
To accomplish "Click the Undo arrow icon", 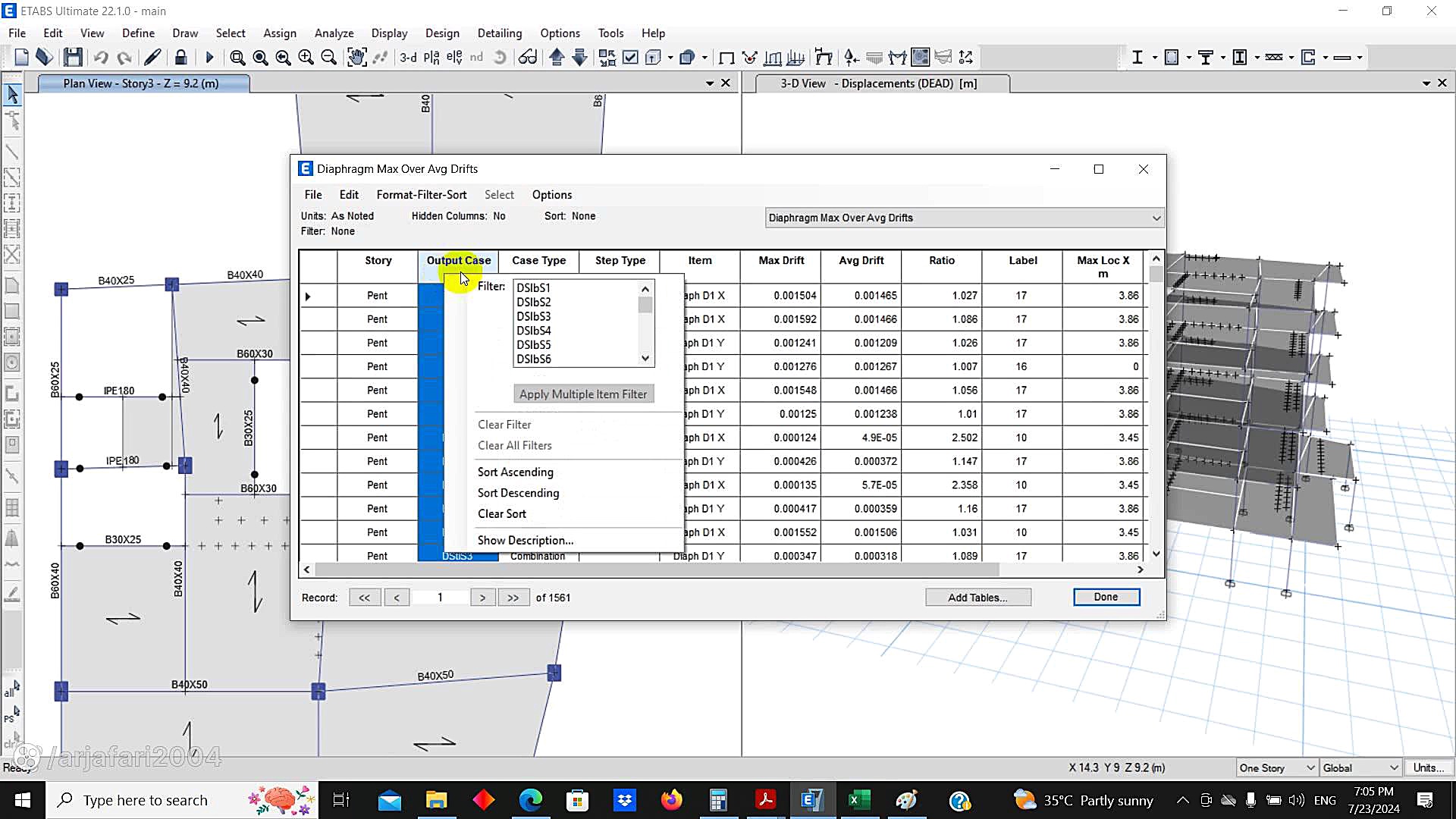I will tap(101, 58).
